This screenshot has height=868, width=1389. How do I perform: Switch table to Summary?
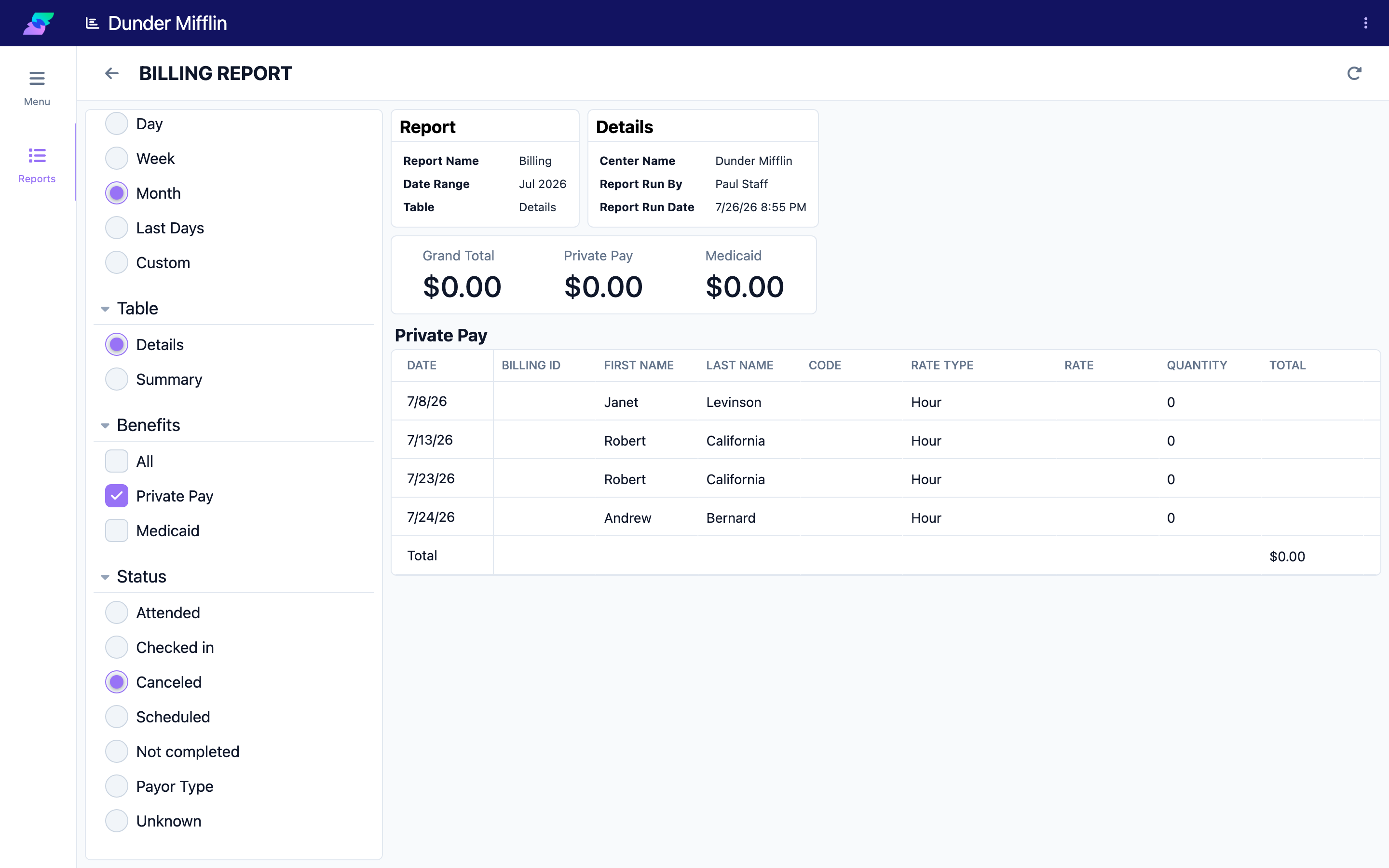(117, 379)
